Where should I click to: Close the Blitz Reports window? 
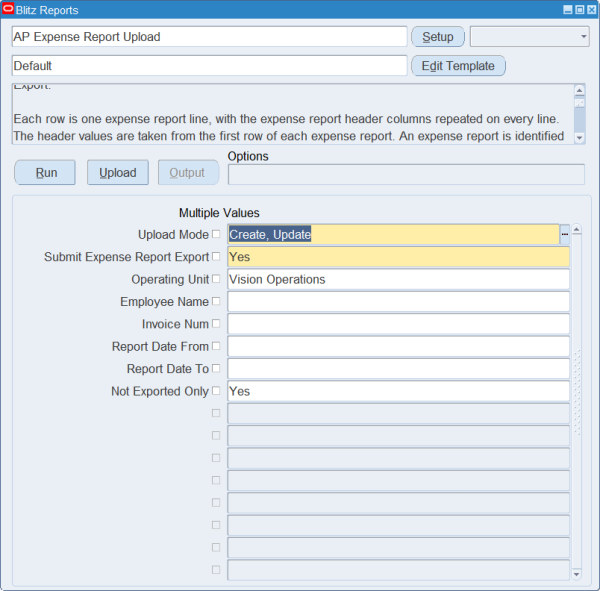tap(592, 10)
